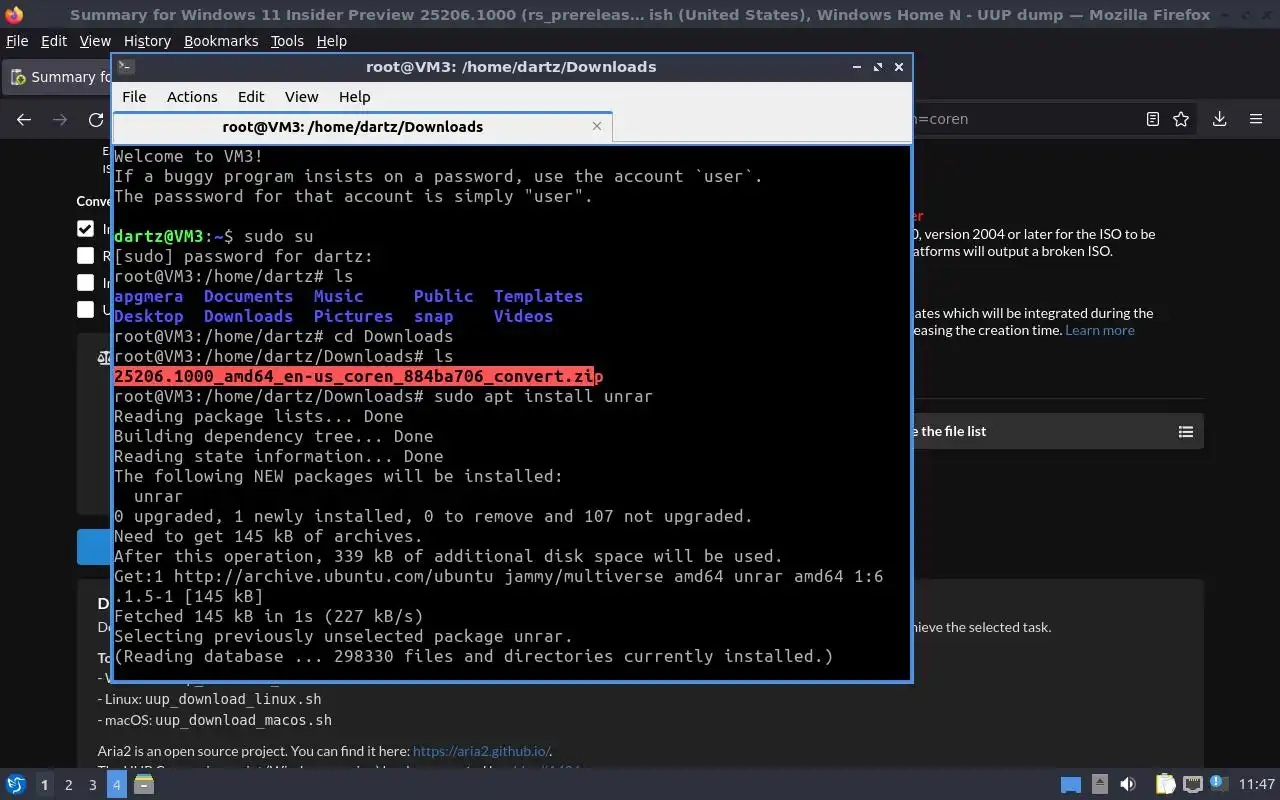Tick the checkbox with label starting 'U'
The width and height of the screenshot is (1280, 800).
[86, 310]
